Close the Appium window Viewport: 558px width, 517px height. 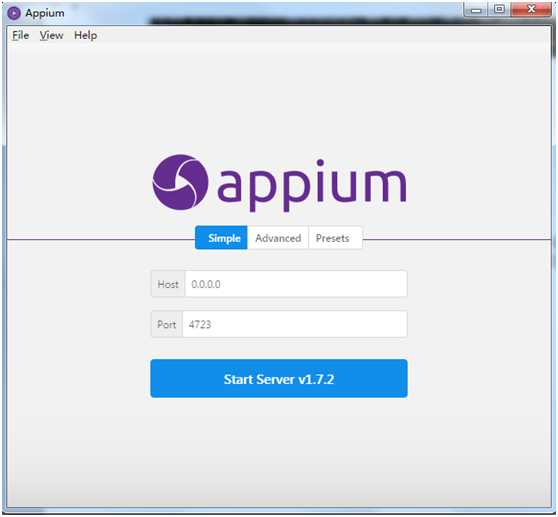coord(531,9)
